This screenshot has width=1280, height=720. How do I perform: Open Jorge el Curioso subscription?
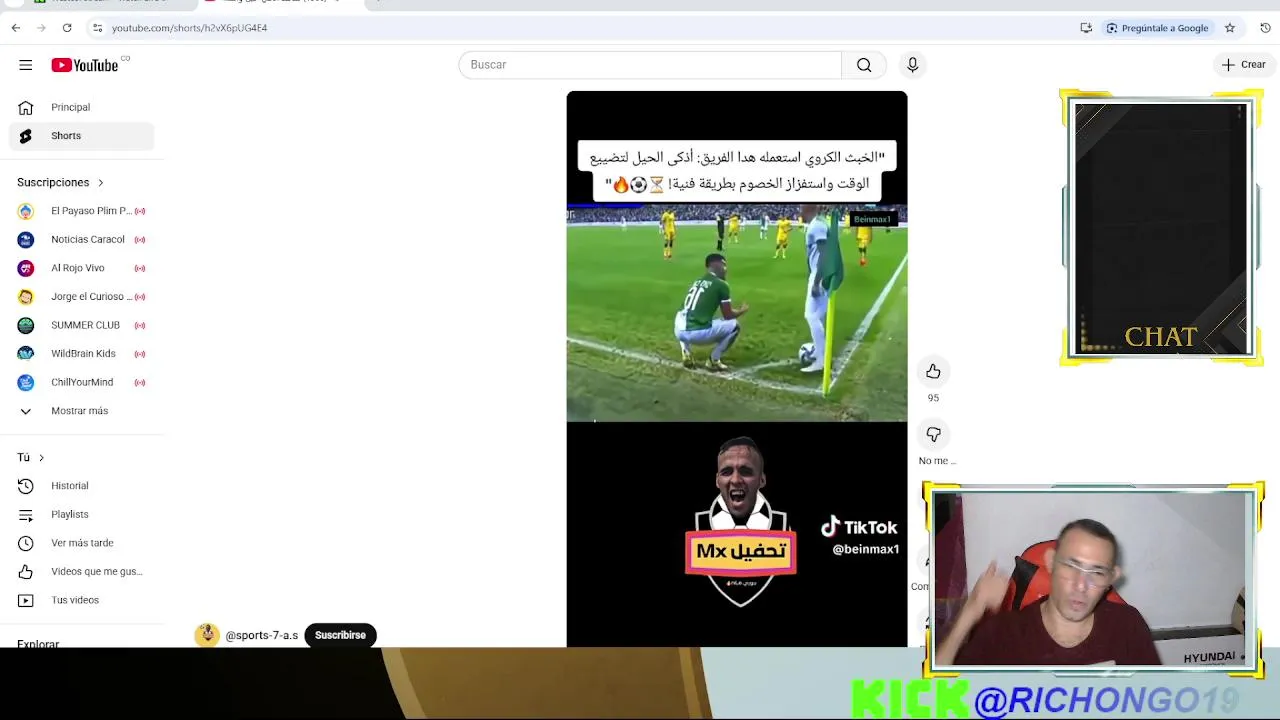(x=82, y=297)
